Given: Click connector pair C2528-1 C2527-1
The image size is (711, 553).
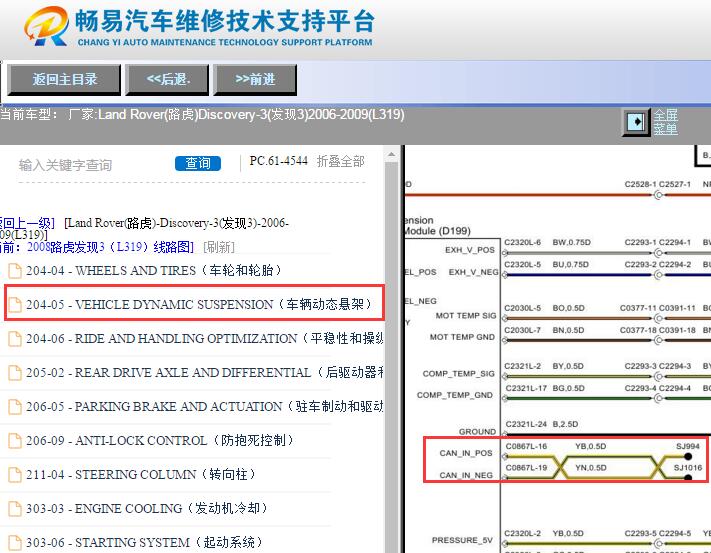Looking at the screenshot, I should (x=657, y=184).
